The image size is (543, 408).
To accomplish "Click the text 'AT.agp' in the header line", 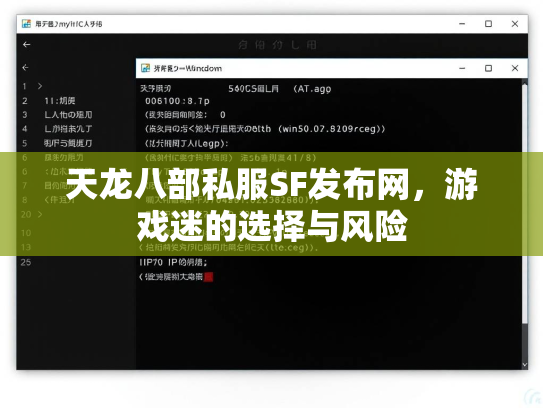I will 314,89.
